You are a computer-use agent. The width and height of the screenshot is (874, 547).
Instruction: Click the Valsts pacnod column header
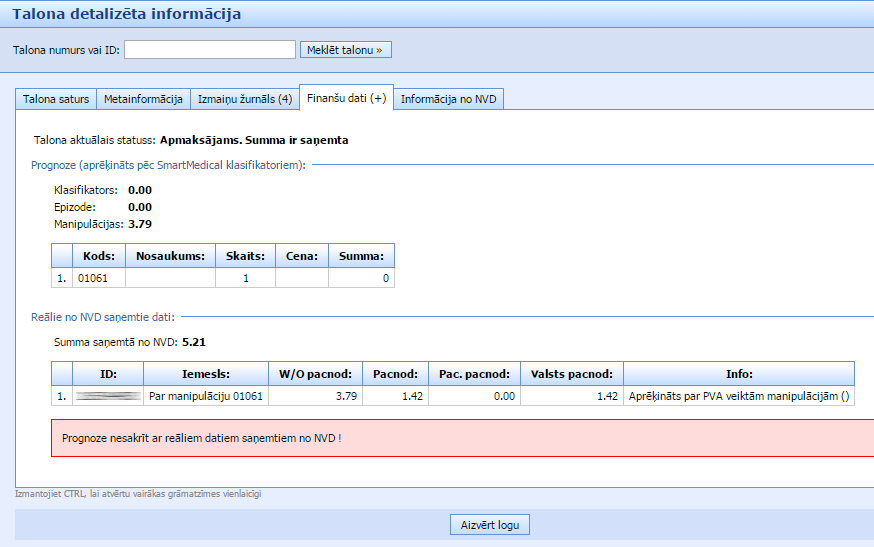click(571, 373)
